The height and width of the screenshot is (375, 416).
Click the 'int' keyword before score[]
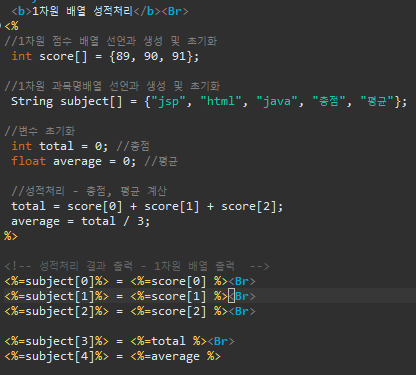pyautogui.click(x=22, y=56)
